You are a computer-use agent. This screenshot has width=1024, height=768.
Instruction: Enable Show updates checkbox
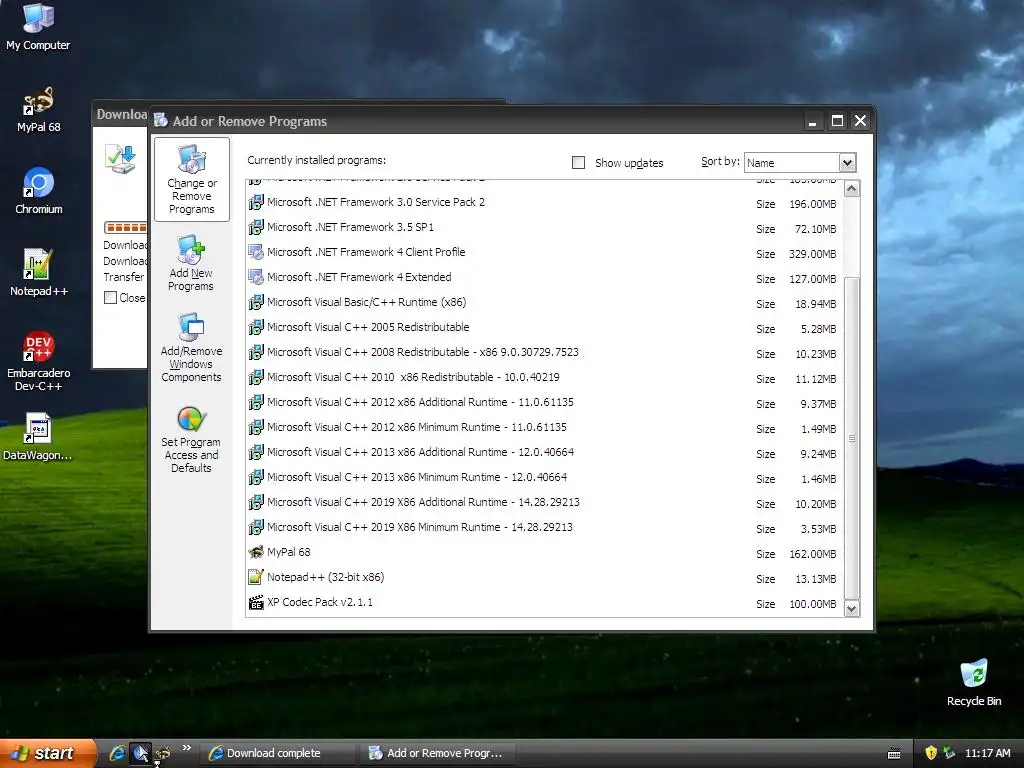[579, 163]
